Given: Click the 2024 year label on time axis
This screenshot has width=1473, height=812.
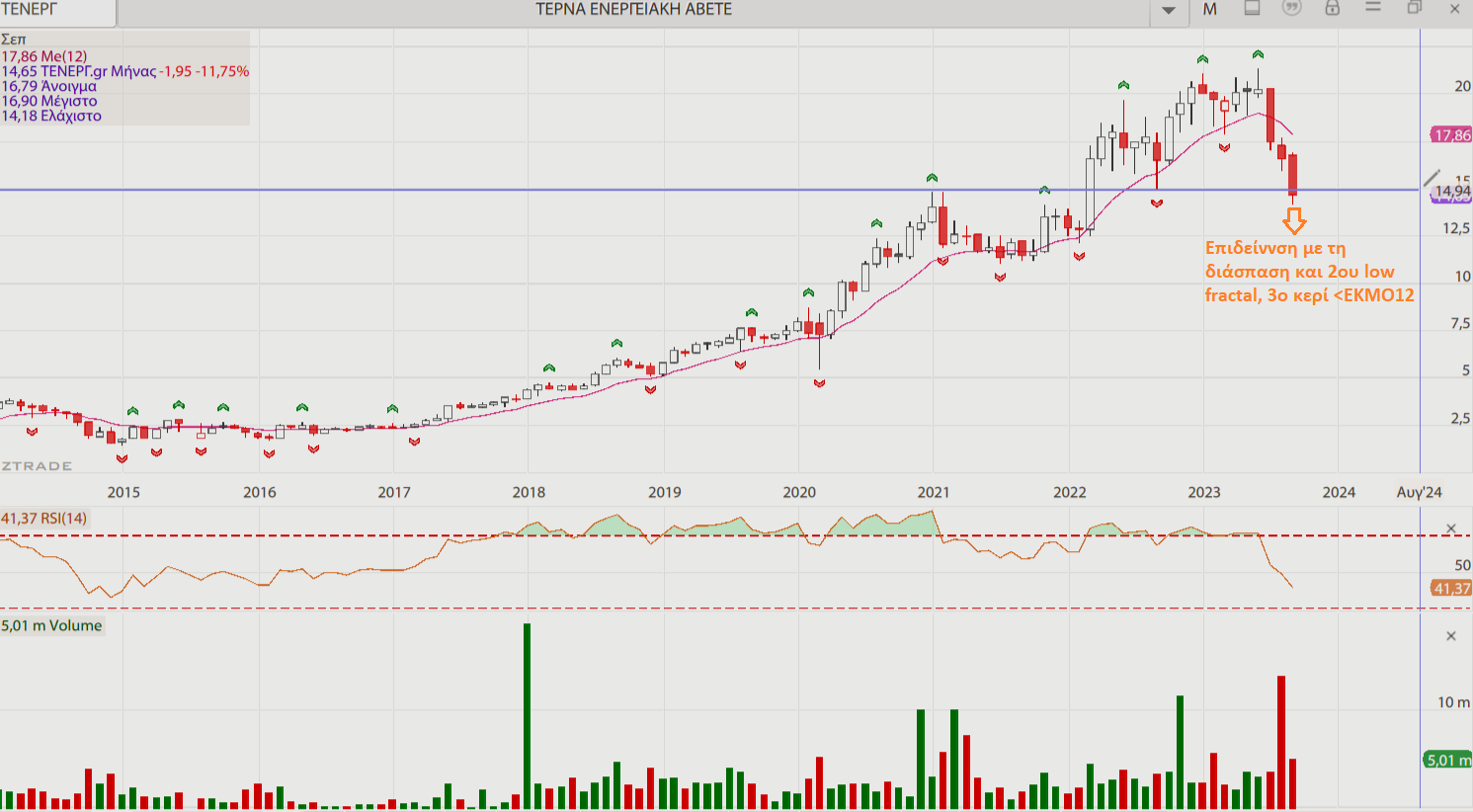Looking at the screenshot, I should pos(1340,492).
